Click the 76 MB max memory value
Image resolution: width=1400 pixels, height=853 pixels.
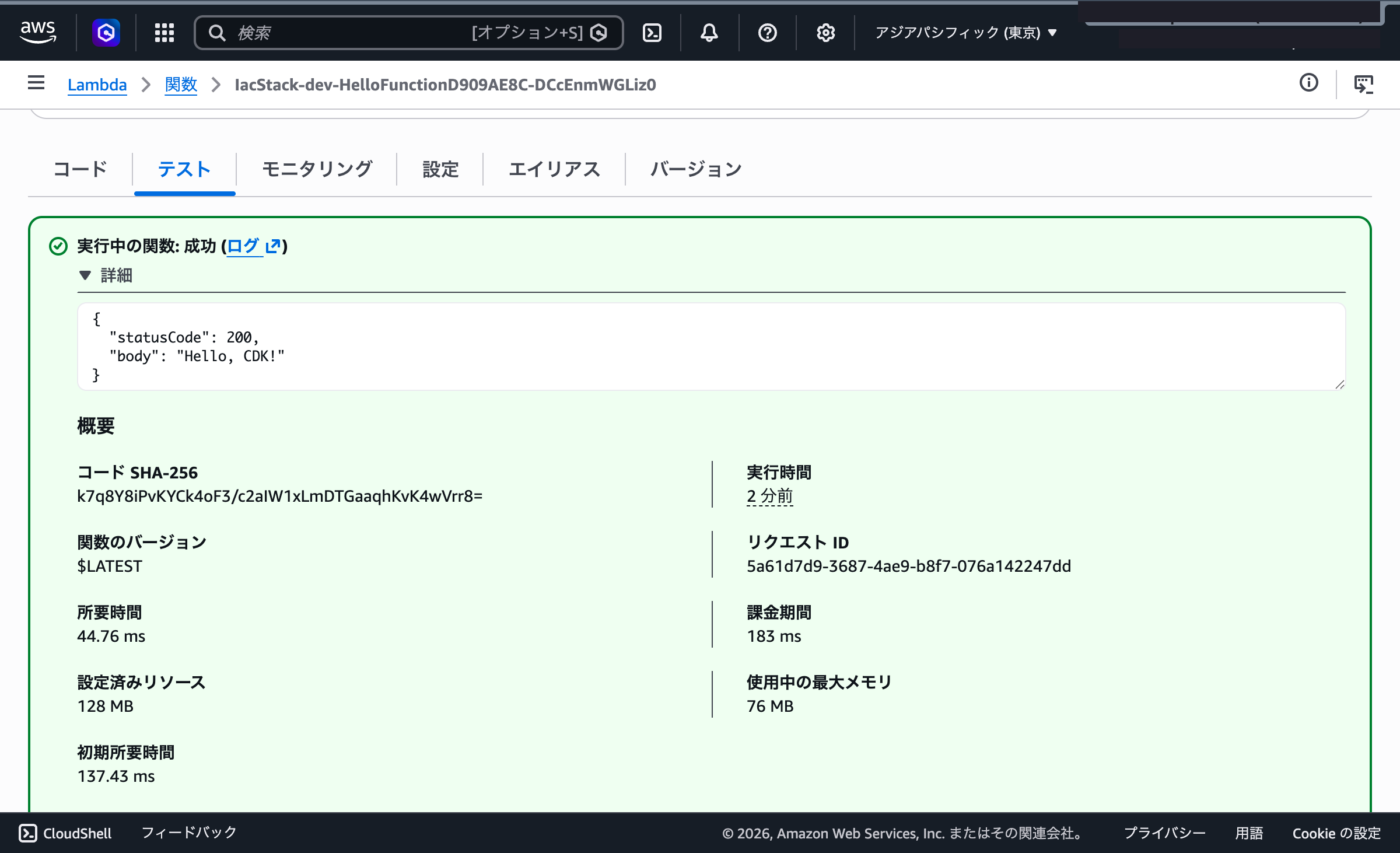pos(770,706)
